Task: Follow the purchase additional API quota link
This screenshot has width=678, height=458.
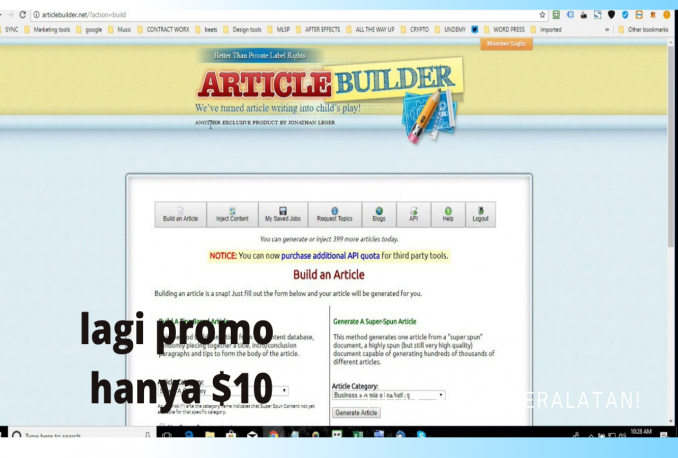Action: [x=337, y=256]
